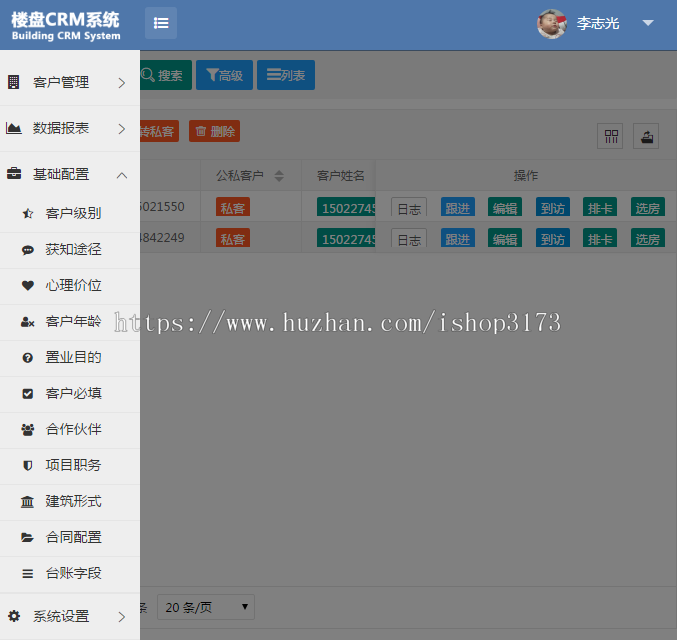
Task: Open the 客户级别 menu item
Action: click(70, 215)
